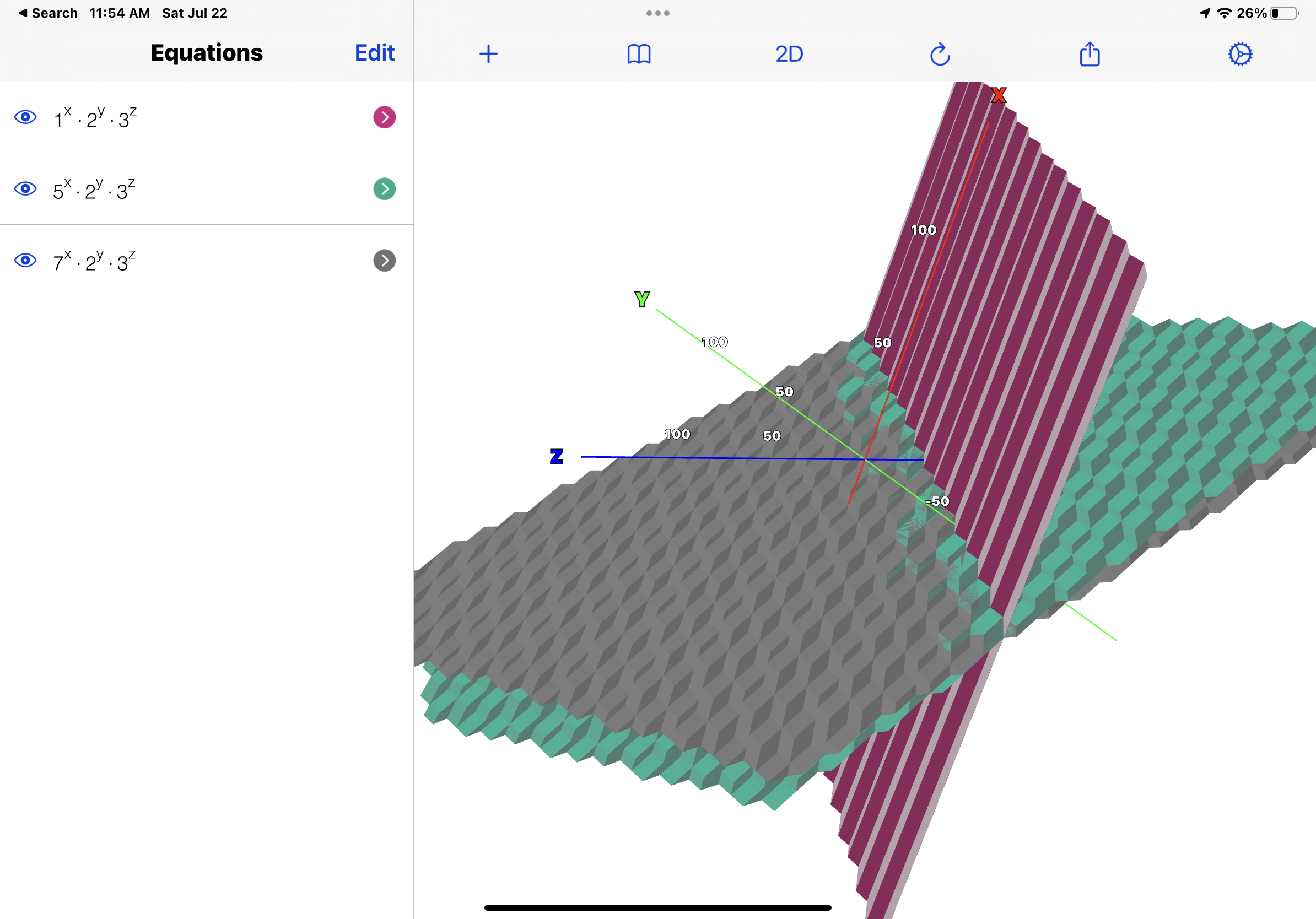
Task: Tap the plus icon to add equation
Action: [x=488, y=55]
